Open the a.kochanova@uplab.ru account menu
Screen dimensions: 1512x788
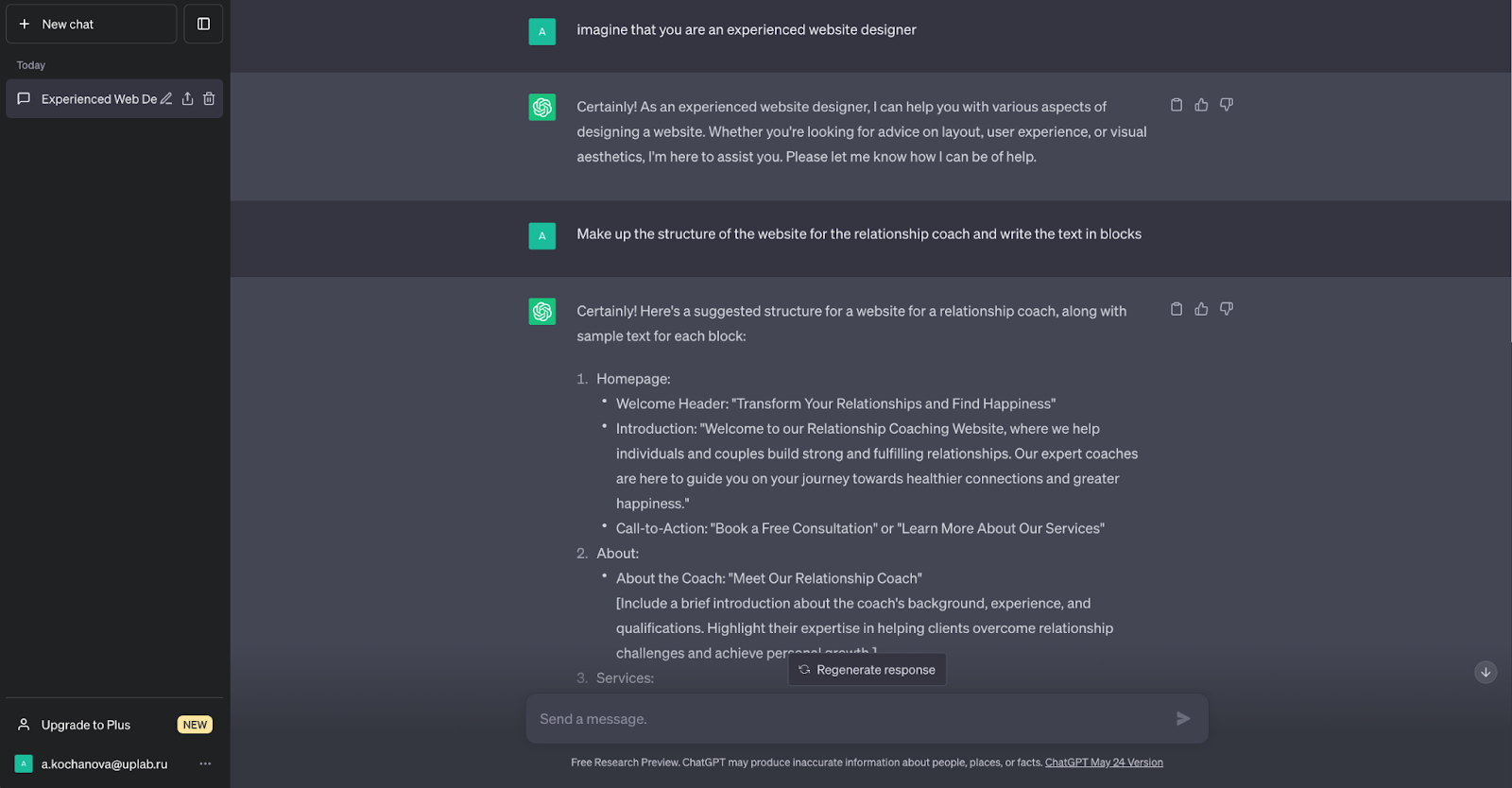(104, 763)
